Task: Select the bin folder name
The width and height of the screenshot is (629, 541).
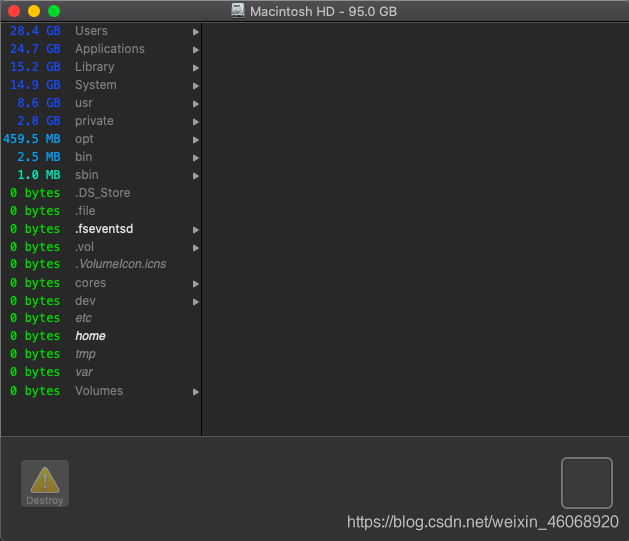Action: (x=83, y=157)
